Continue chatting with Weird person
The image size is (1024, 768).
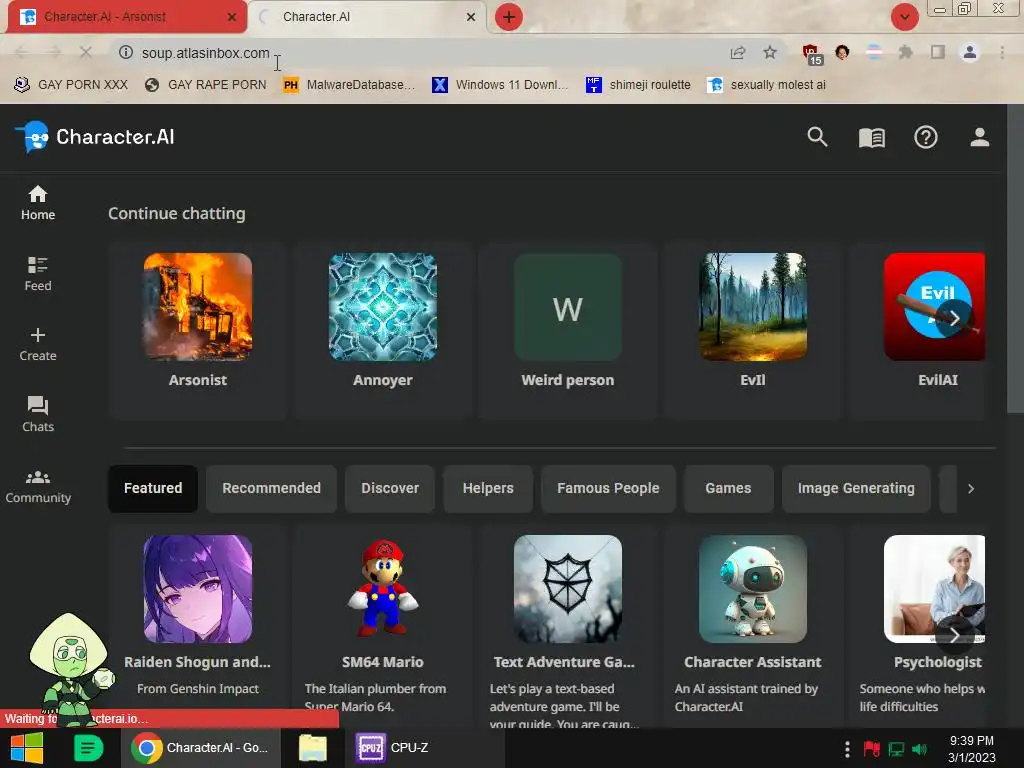pos(568,330)
